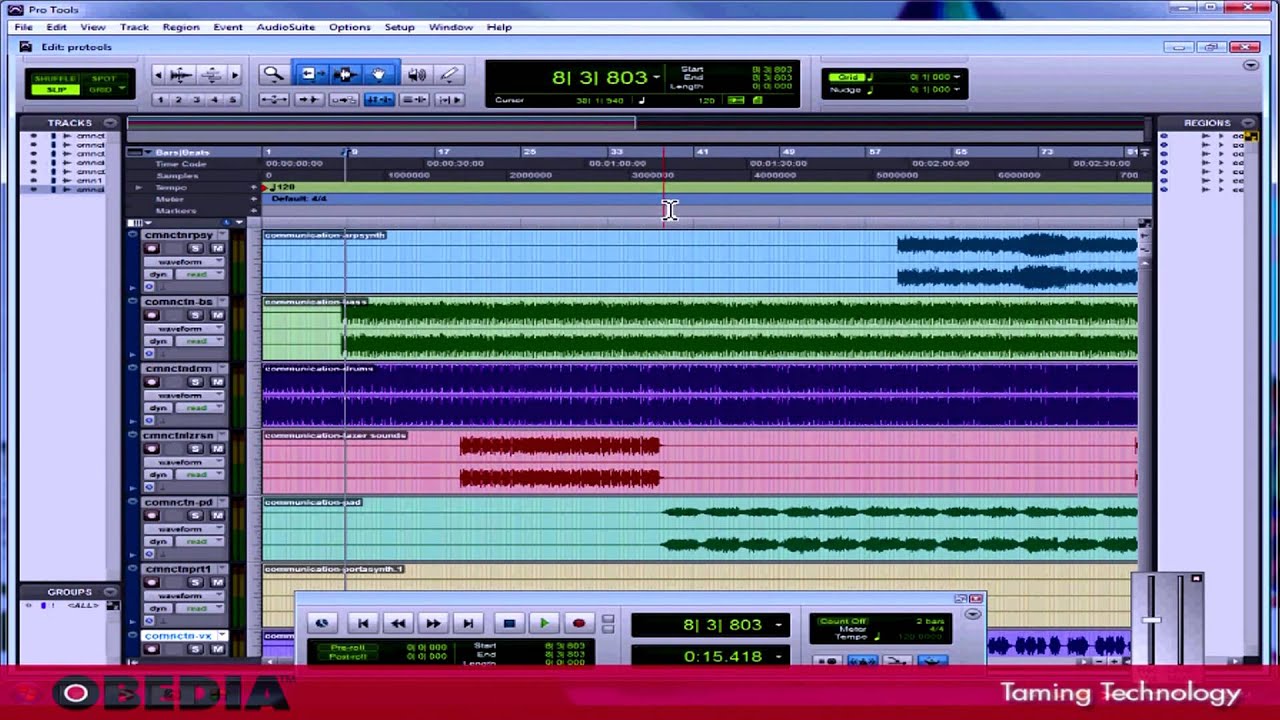Zoom in horizontally with right arrow
1280x720 pixels.
pos(235,74)
